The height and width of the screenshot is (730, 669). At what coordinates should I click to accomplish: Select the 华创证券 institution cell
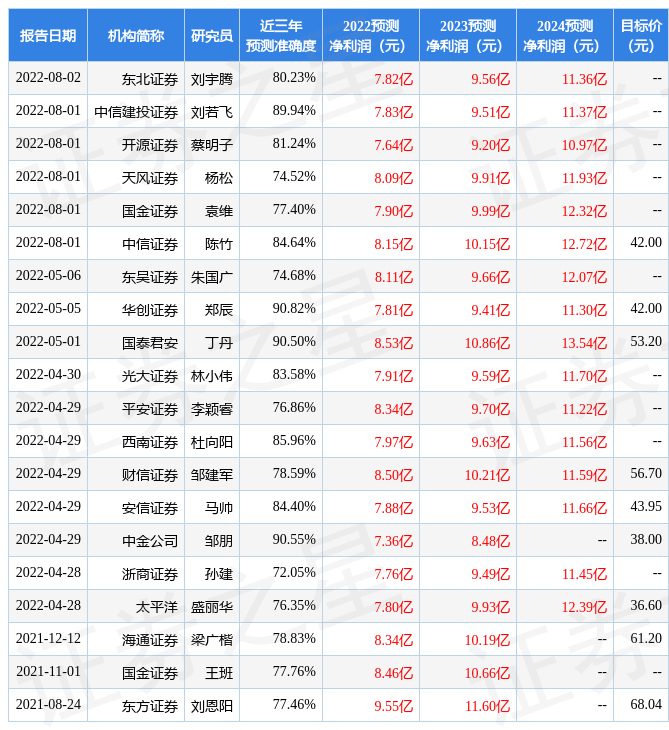[135, 310]
